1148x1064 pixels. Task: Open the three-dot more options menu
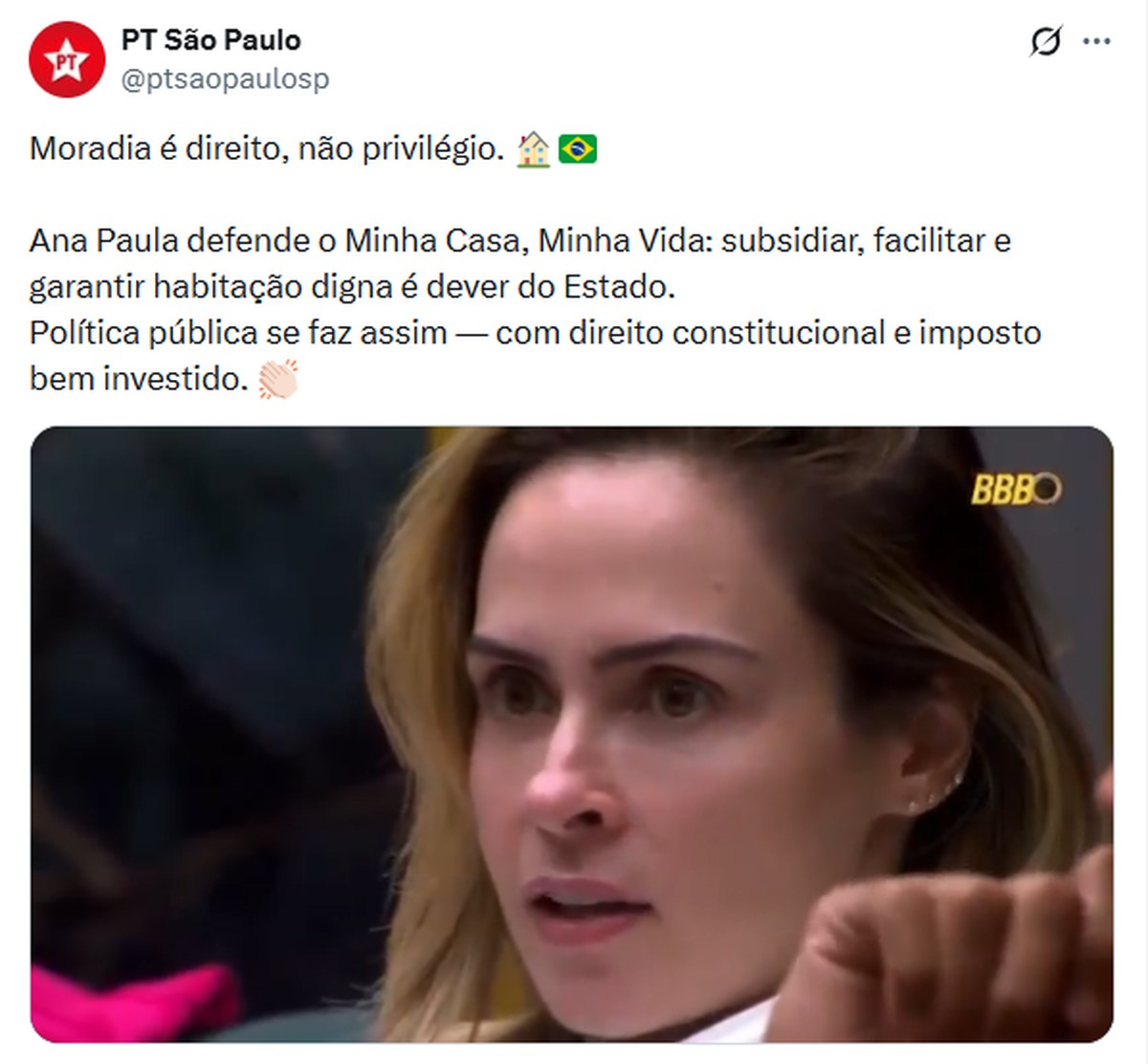1096,42
